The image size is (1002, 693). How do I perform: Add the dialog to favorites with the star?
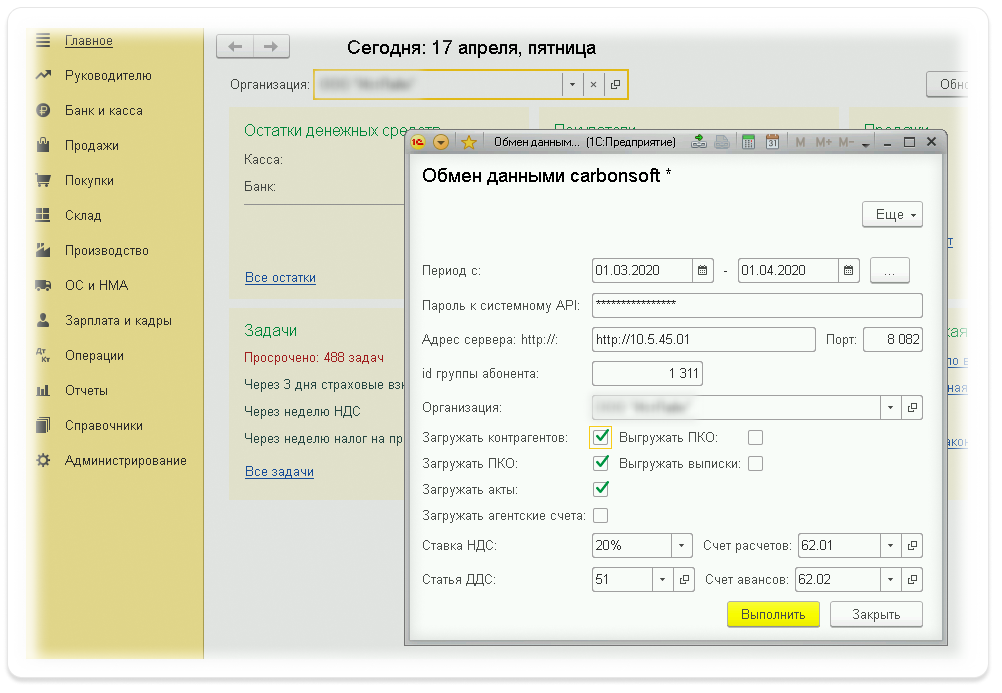coord(469,142)
